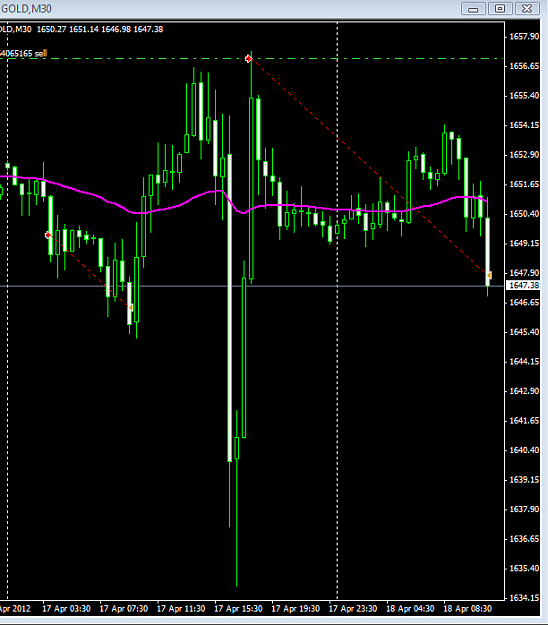Click price axis label 1639.15
This screenshot has width=548, height=625.
click(x=524, y=480)
